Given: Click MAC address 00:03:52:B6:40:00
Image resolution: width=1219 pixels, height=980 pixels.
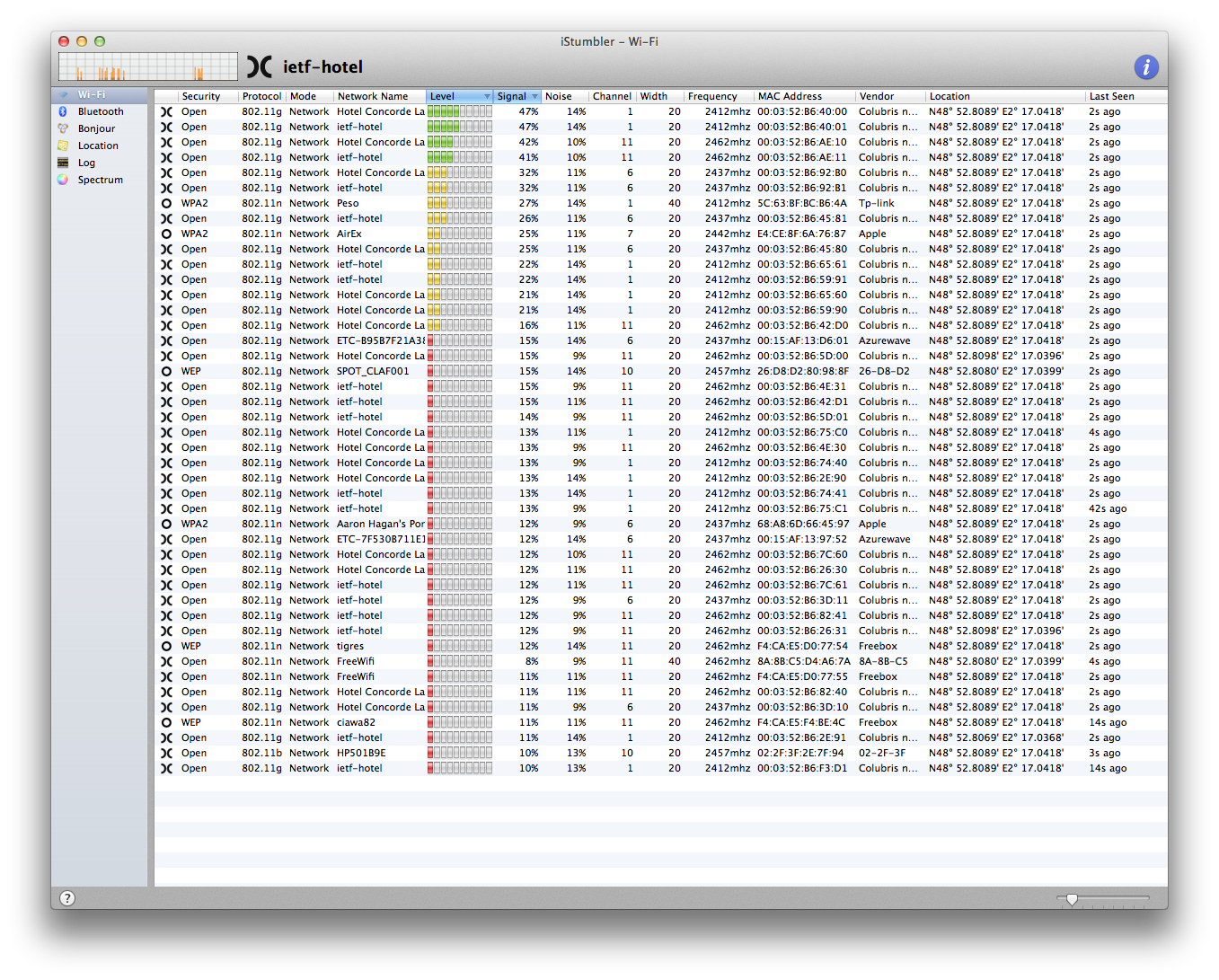Looking at the screenshot, I should click(801, 111).
